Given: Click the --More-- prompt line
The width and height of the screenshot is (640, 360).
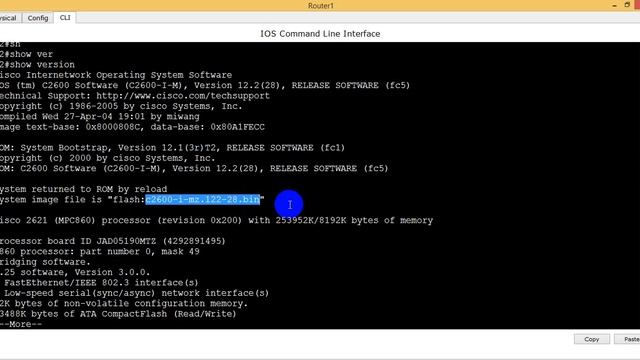Looking at the screenshot, I should point(21,324).
